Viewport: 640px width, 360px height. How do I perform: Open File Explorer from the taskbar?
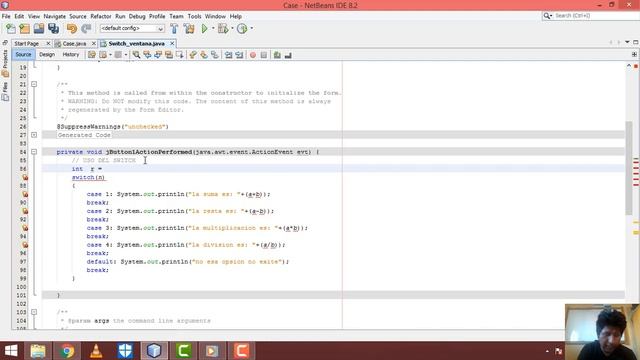(x=38, y=351)
